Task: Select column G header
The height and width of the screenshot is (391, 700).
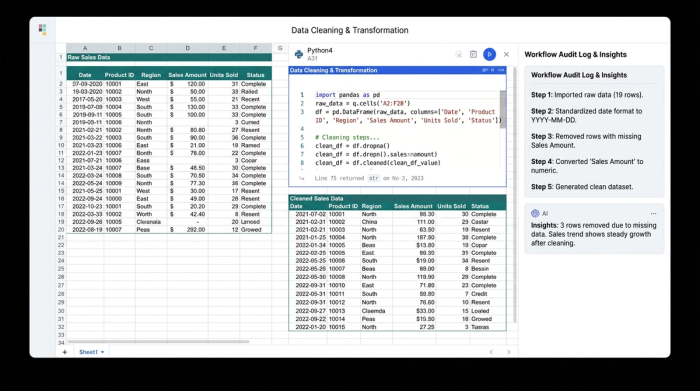Action: pyautogui.click(x=280, y=48)
